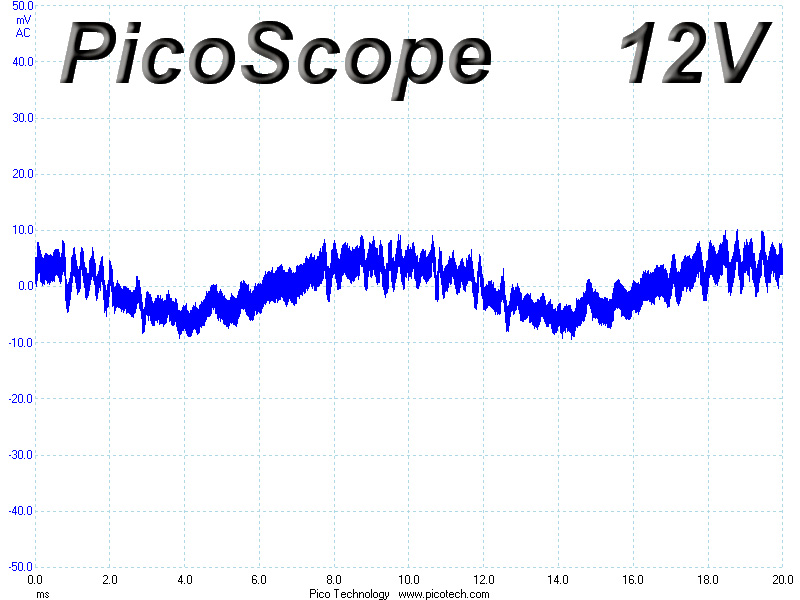Click the 4.0 time axis label
Viewport: 800px width, 600px height.
[185, 580]
